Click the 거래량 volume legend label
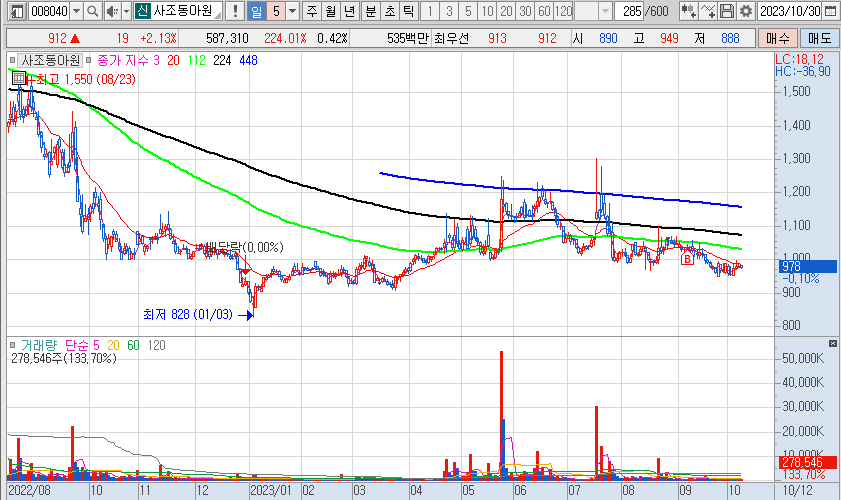Screen dimensions: 841x500 pyautogui.click(x=39, y=345)
